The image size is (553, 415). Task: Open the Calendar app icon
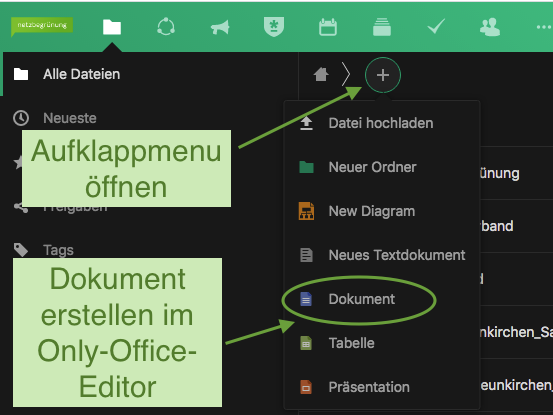point(328,27)
